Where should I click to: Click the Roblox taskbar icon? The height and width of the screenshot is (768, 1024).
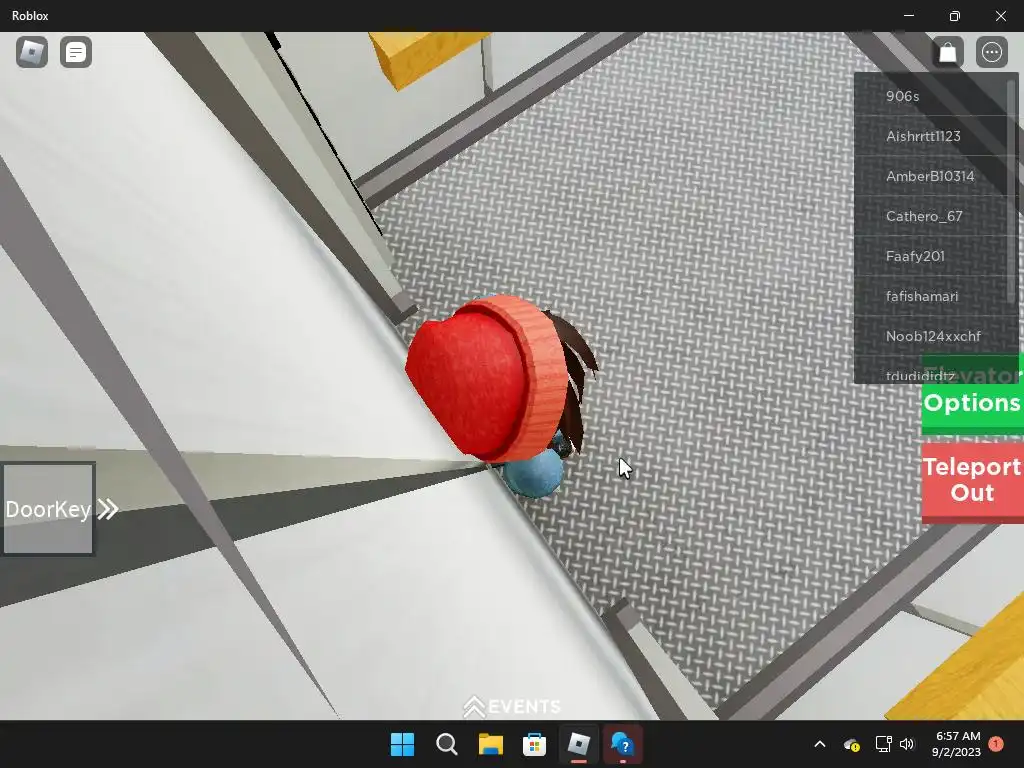[x=579, y=744]
